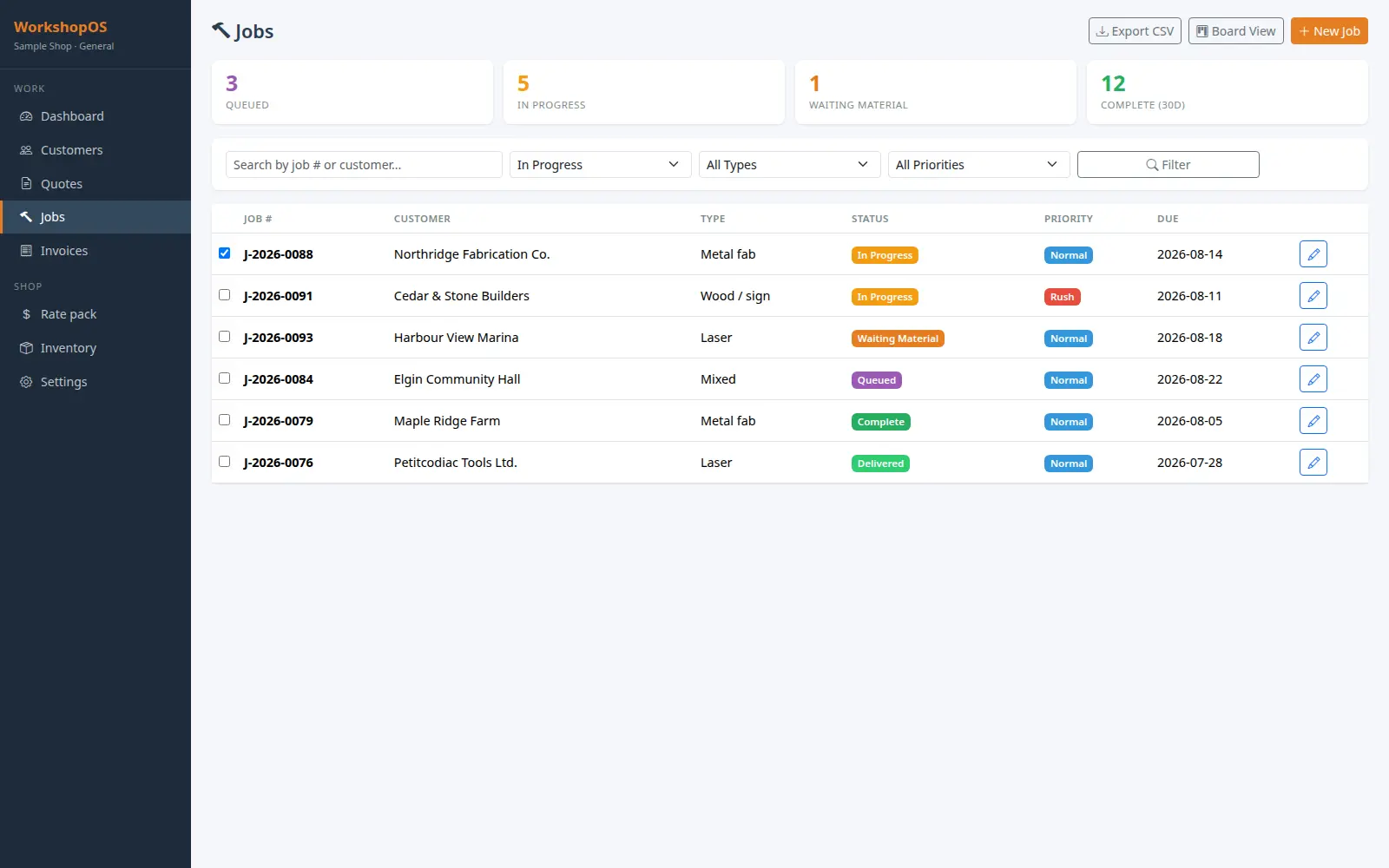Click the Complete (30D) summary card
1389x868 pixels.
1228,92
